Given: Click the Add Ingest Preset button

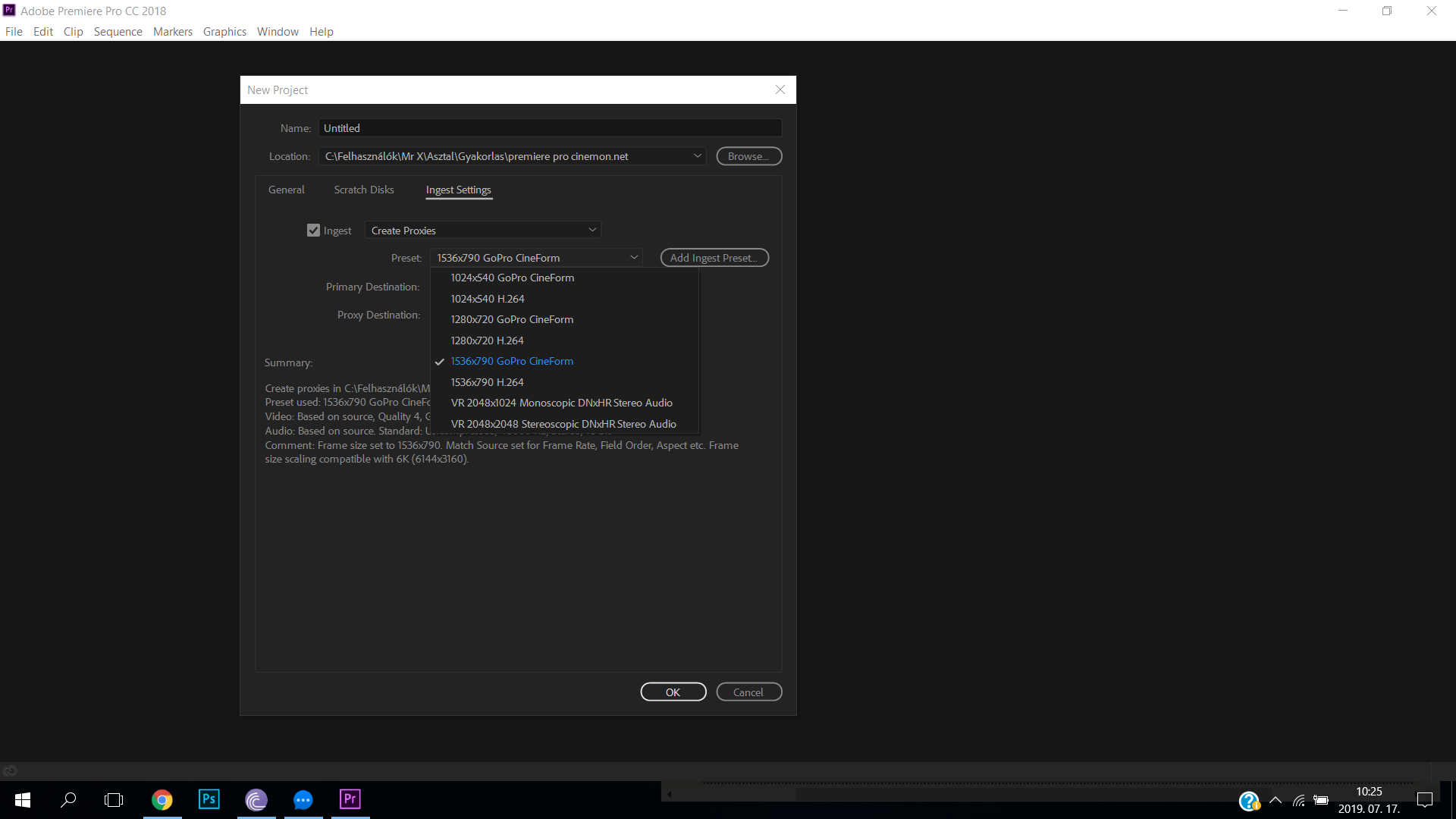Looking at the screenshot, I should click(x=714, y=258).
